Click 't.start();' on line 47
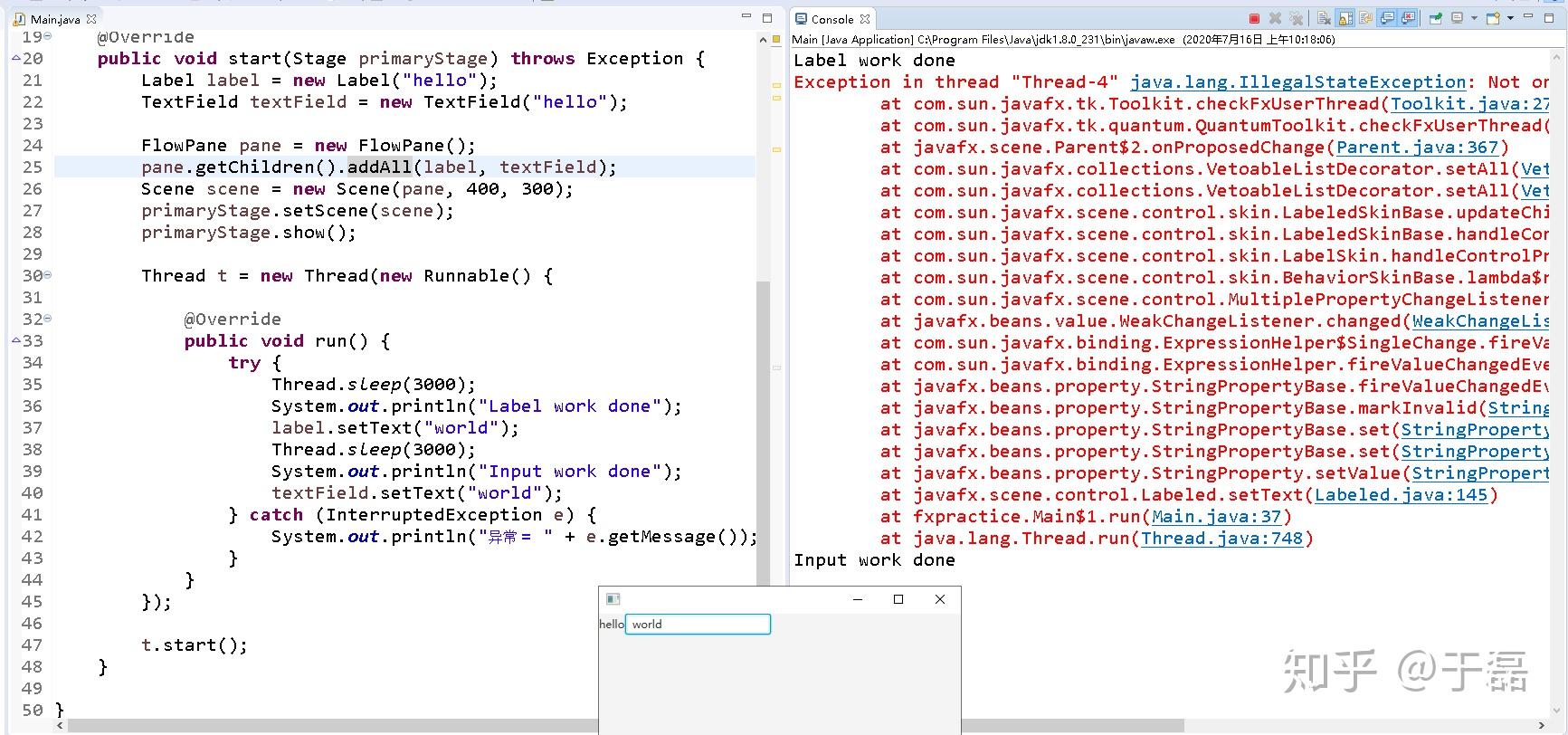This screenshot has width=1568, height=735. [195, 645]
